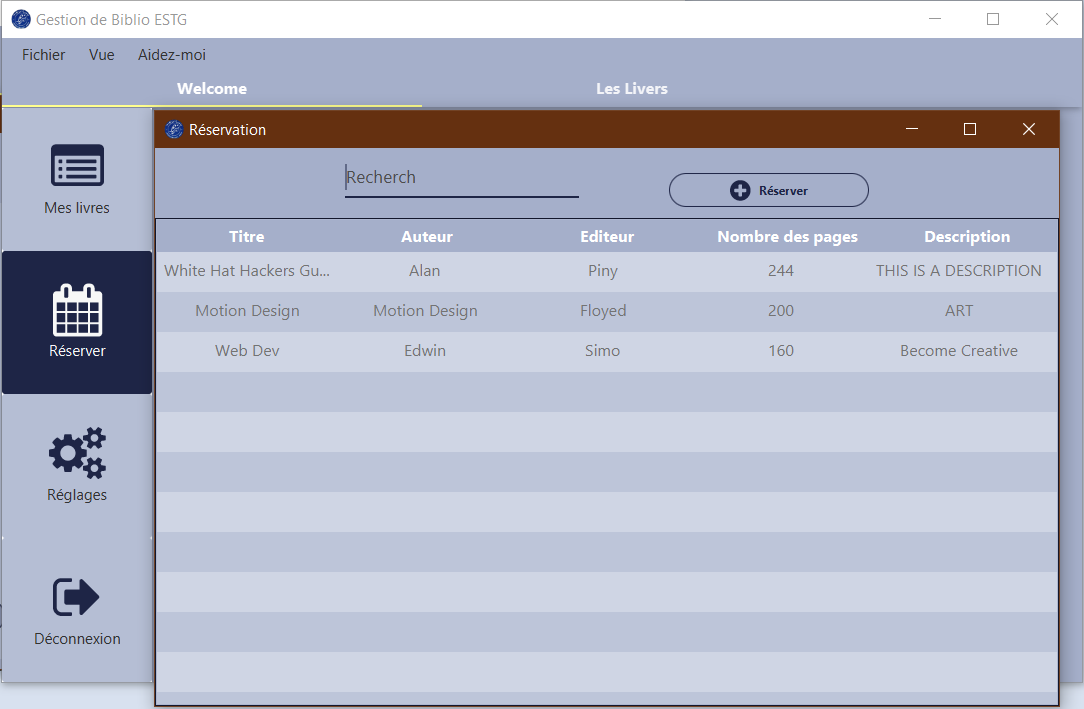Click the Gestion de Biblio ESTG app icon
Screen dimensions: 1084x709
tap(21, 19)
